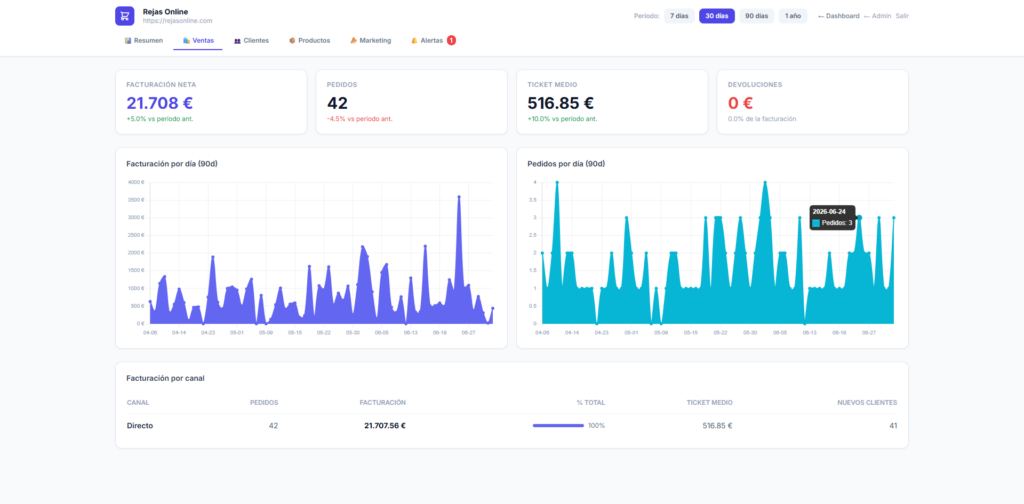1024x504 pixels.
Task: Click the Facturación por canal heading
Action: point(165,378)
